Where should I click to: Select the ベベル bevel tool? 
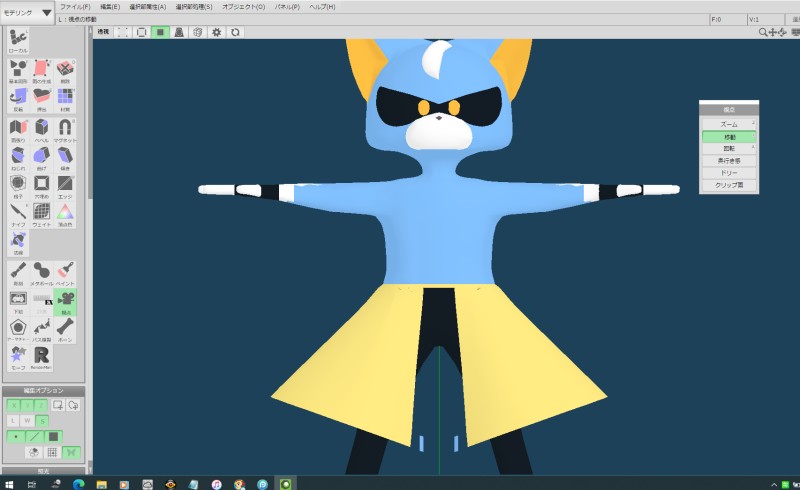tap(41, 131)
